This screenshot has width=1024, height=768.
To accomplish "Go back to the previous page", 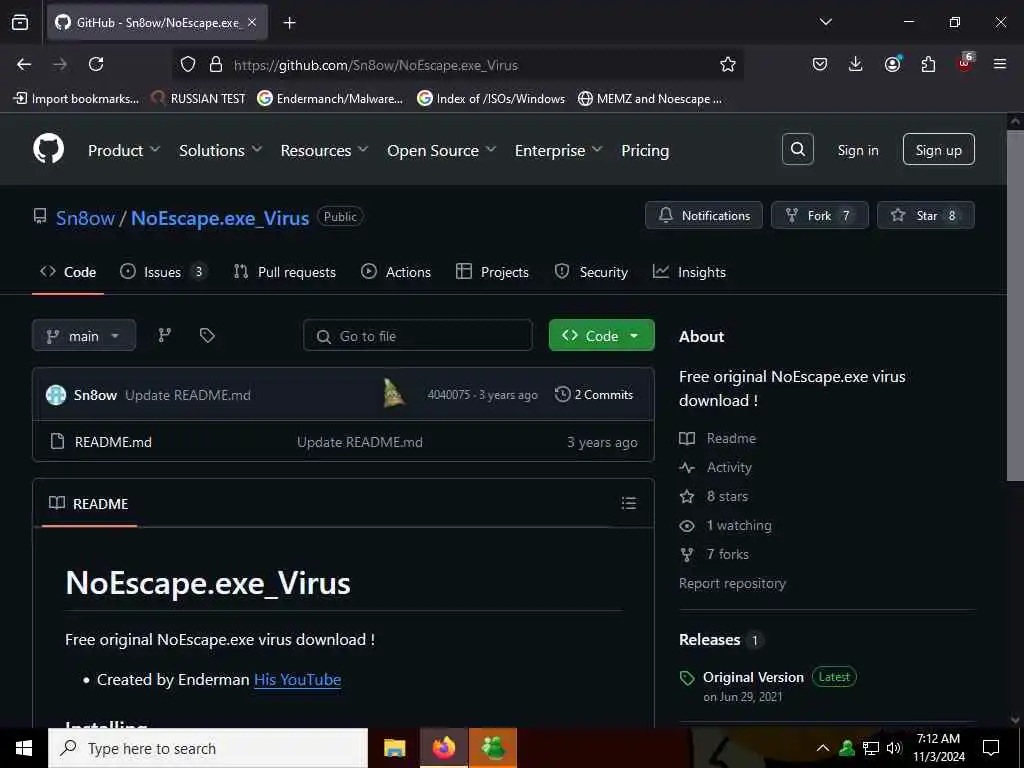I will [x=24, y=64].
